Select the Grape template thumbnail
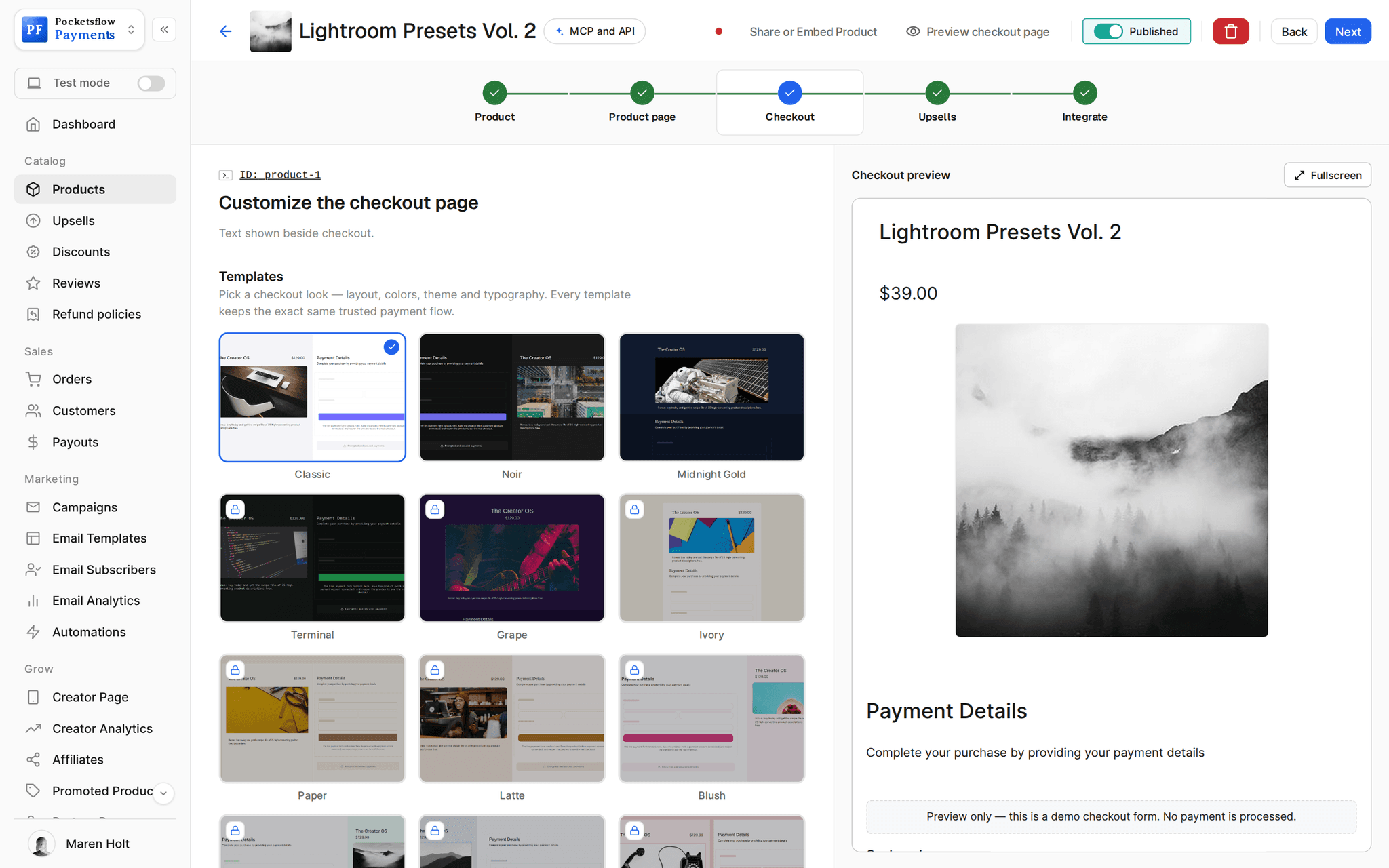 (x=512, y=557)
